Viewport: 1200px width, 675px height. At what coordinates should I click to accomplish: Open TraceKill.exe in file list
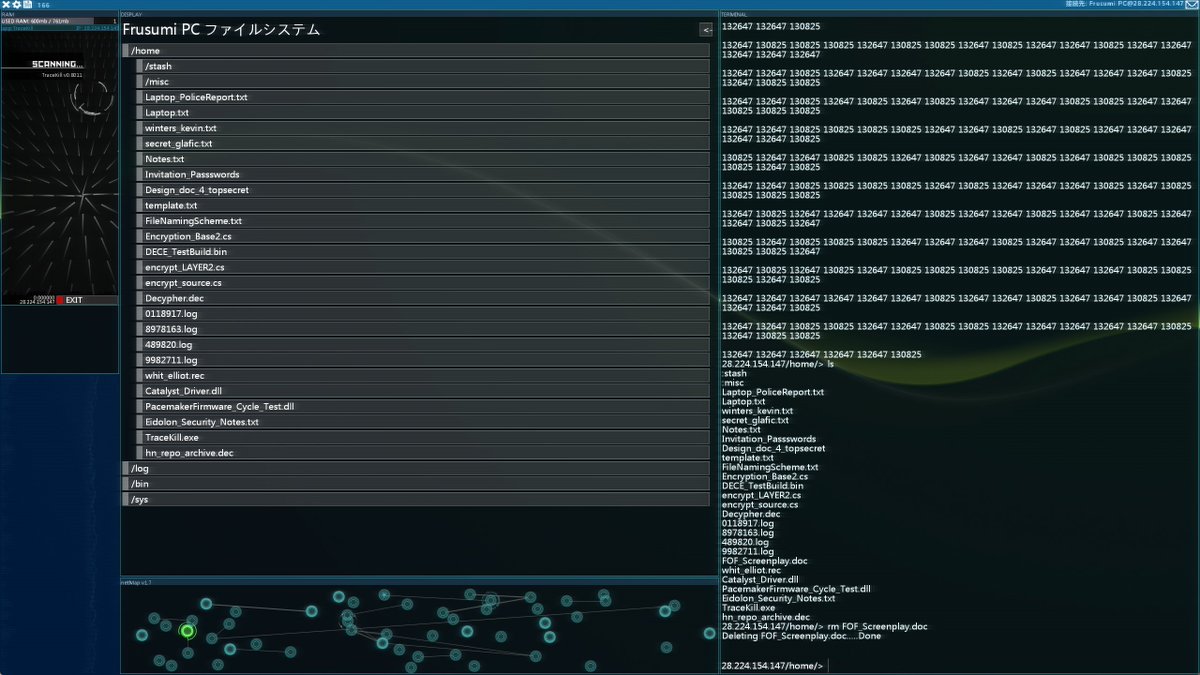click(x=423, y=438)
